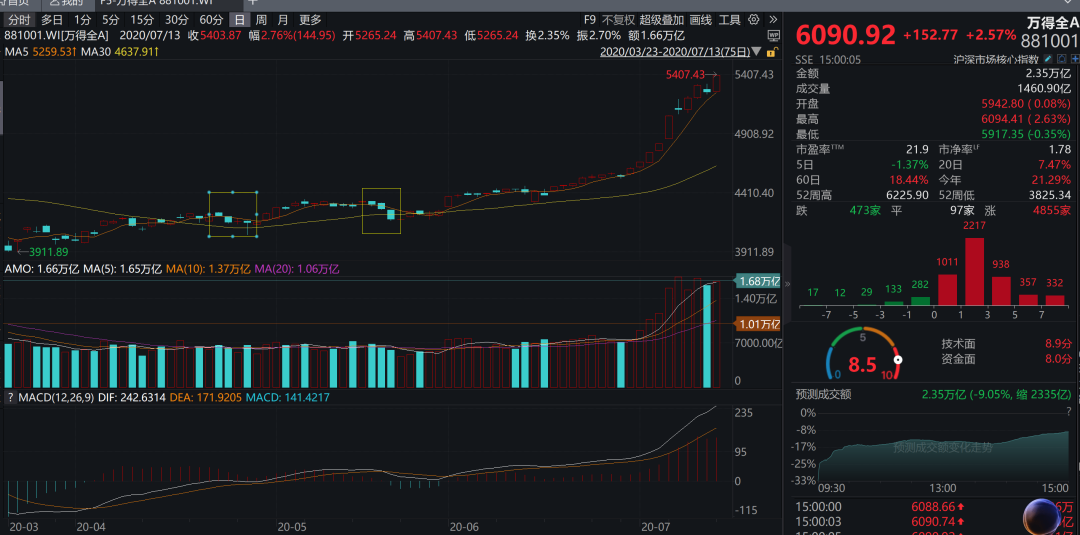Click the double-arrow toolbar overflow icon
1080x535 pixels.
773,19
